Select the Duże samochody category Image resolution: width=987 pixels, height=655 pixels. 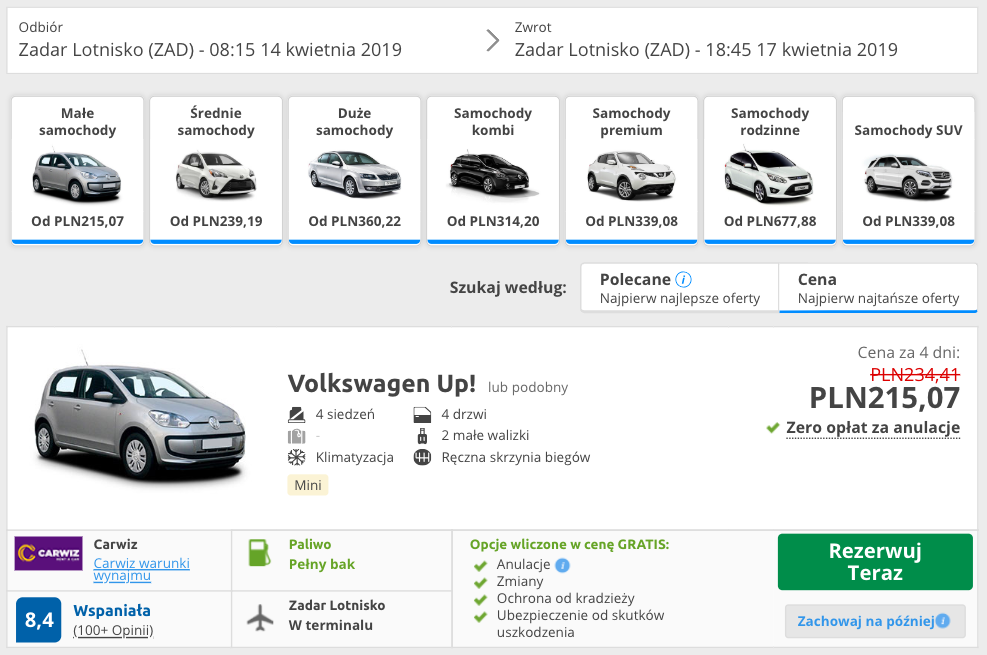(x=354, y=170)
